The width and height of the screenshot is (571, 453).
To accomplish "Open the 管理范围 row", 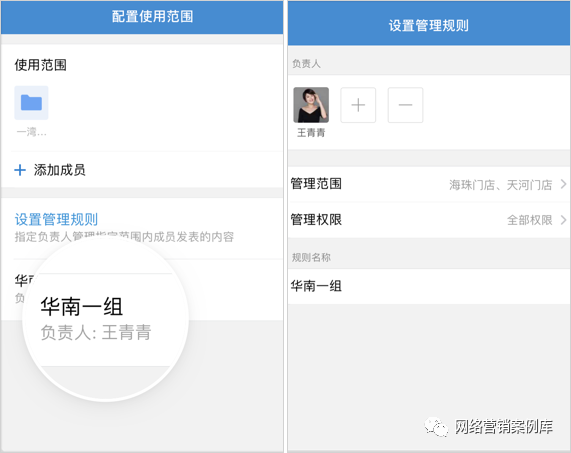I will coord(429,184).
